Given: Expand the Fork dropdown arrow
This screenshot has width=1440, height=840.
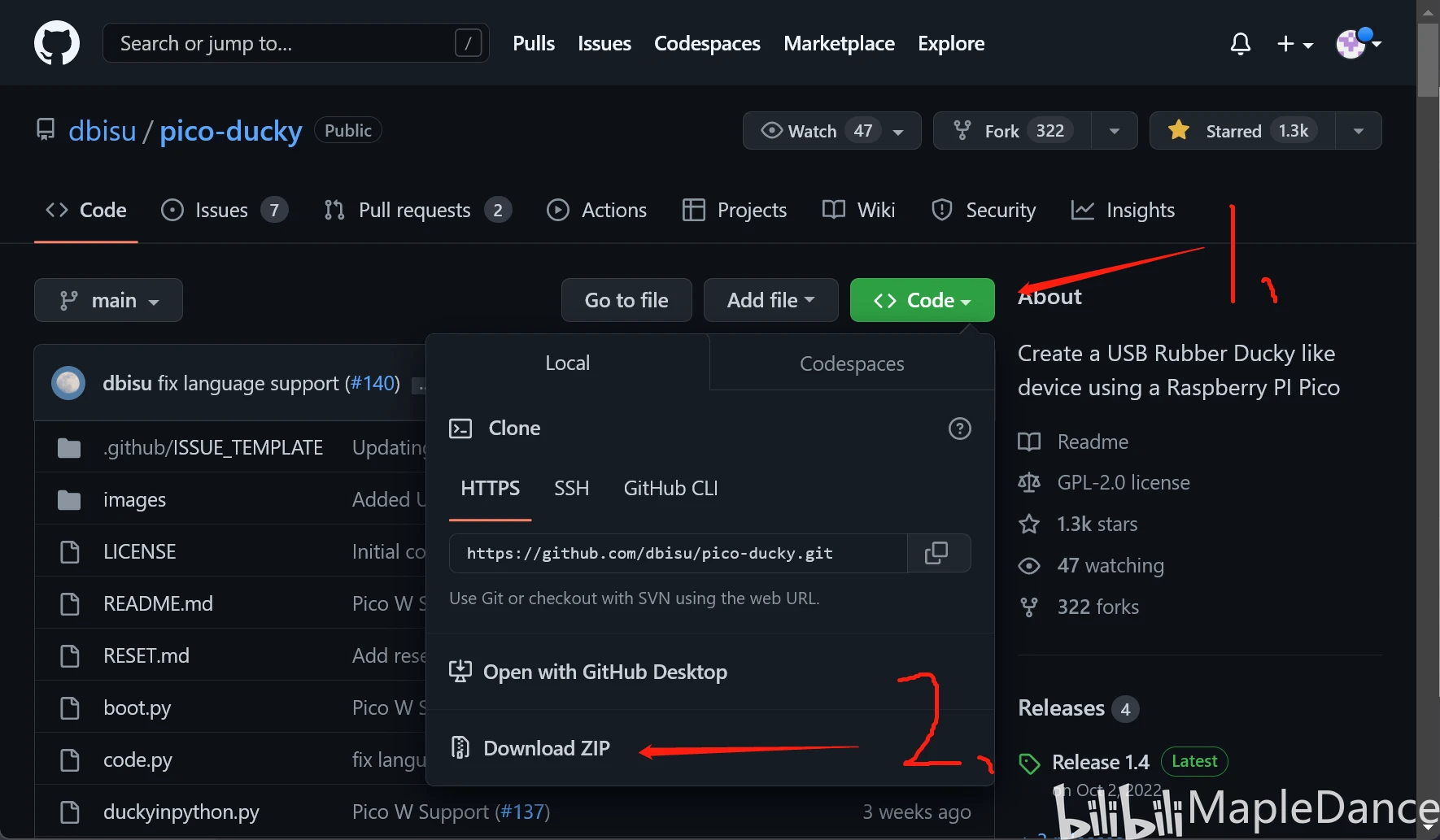Looking at the screenshot, I should [1114, 131].
